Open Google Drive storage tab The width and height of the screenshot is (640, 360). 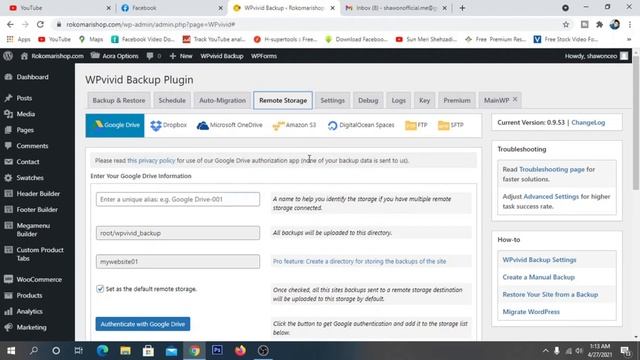coord(115,125)
